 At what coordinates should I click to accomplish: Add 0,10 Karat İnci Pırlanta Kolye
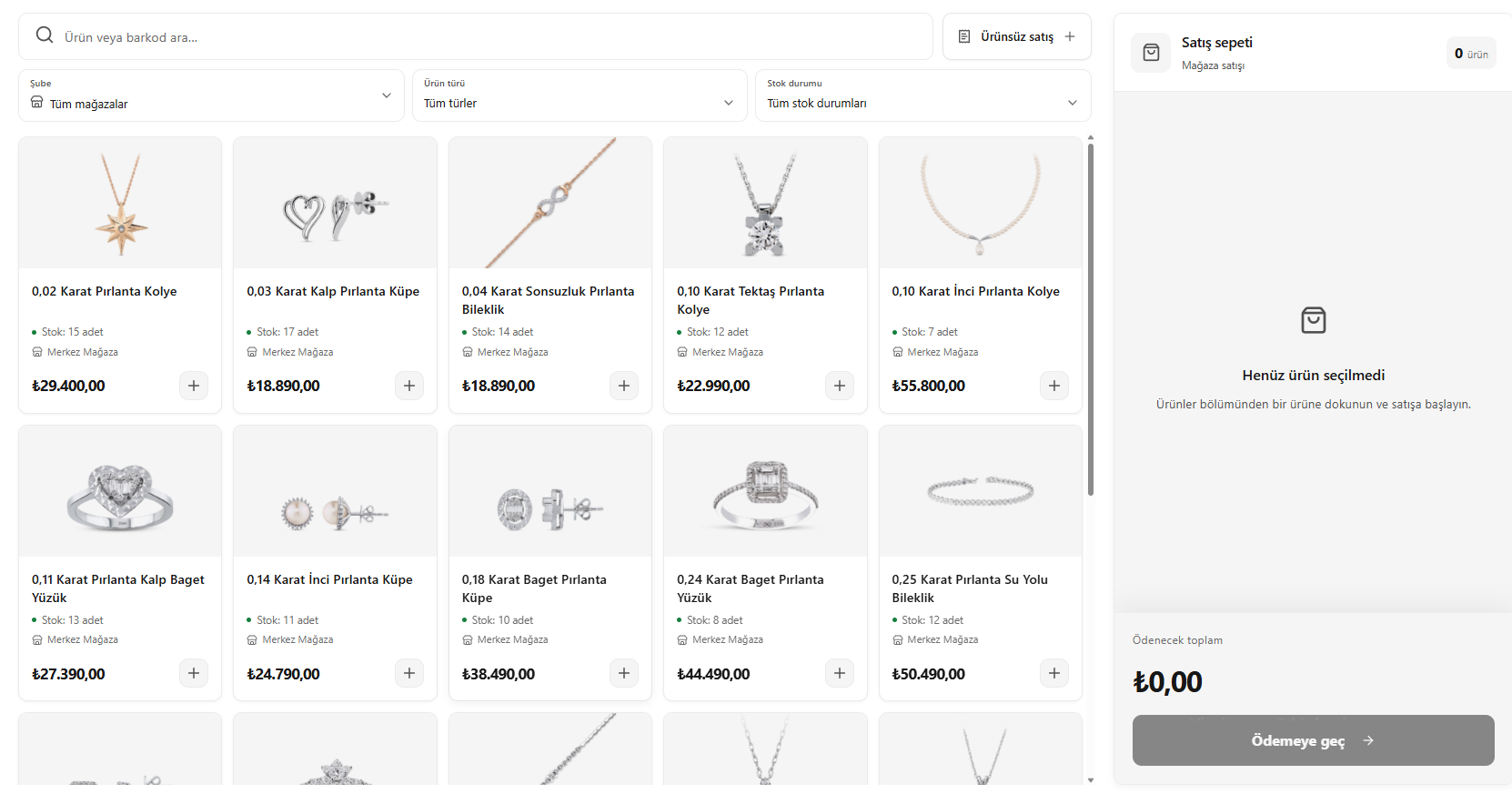tap(1054, 386)
